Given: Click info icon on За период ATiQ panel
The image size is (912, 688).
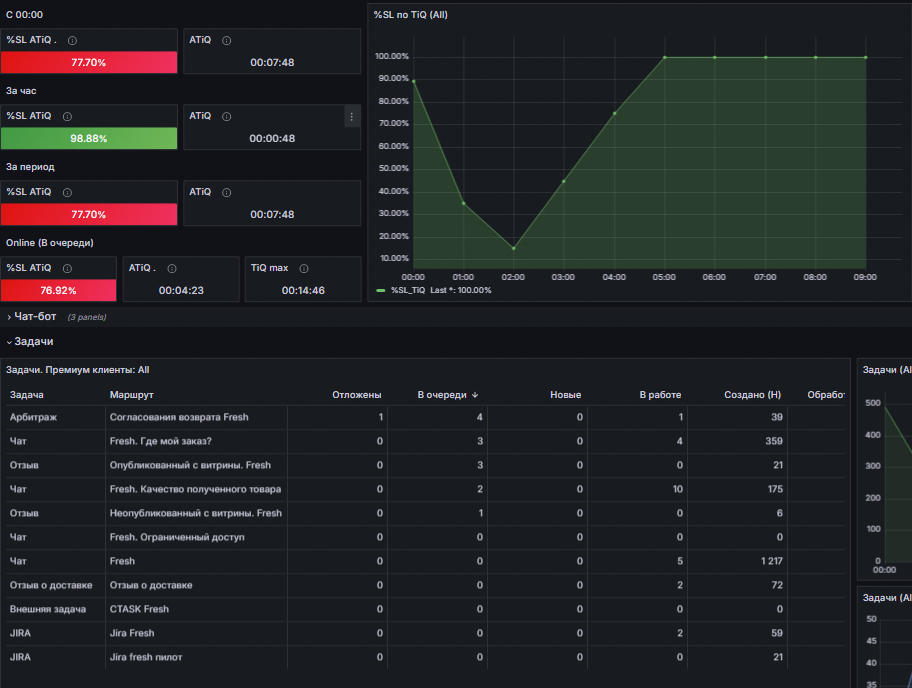Looking at the screenshot, I should click(x=227, y=193).
